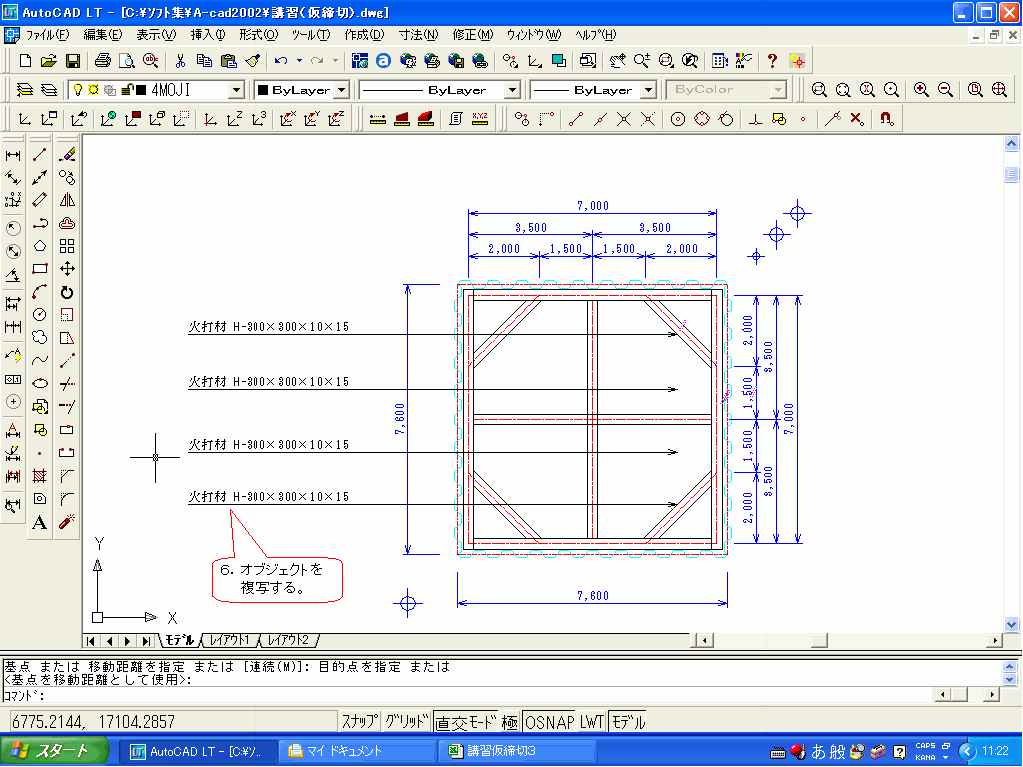Click the Snap to Perpendicular osnap icon
The height and width of the screenshot is (767, 1023).
pyautogui.click(x=755, y=119)
